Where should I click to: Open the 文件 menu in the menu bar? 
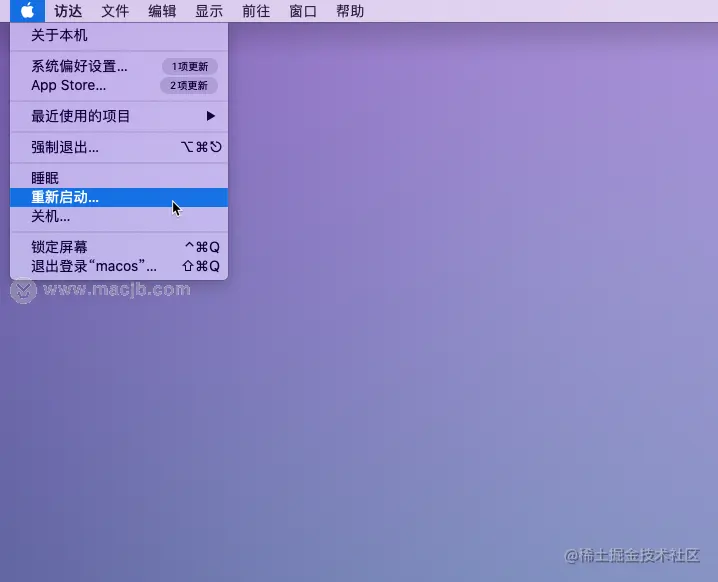pos(115,11)
